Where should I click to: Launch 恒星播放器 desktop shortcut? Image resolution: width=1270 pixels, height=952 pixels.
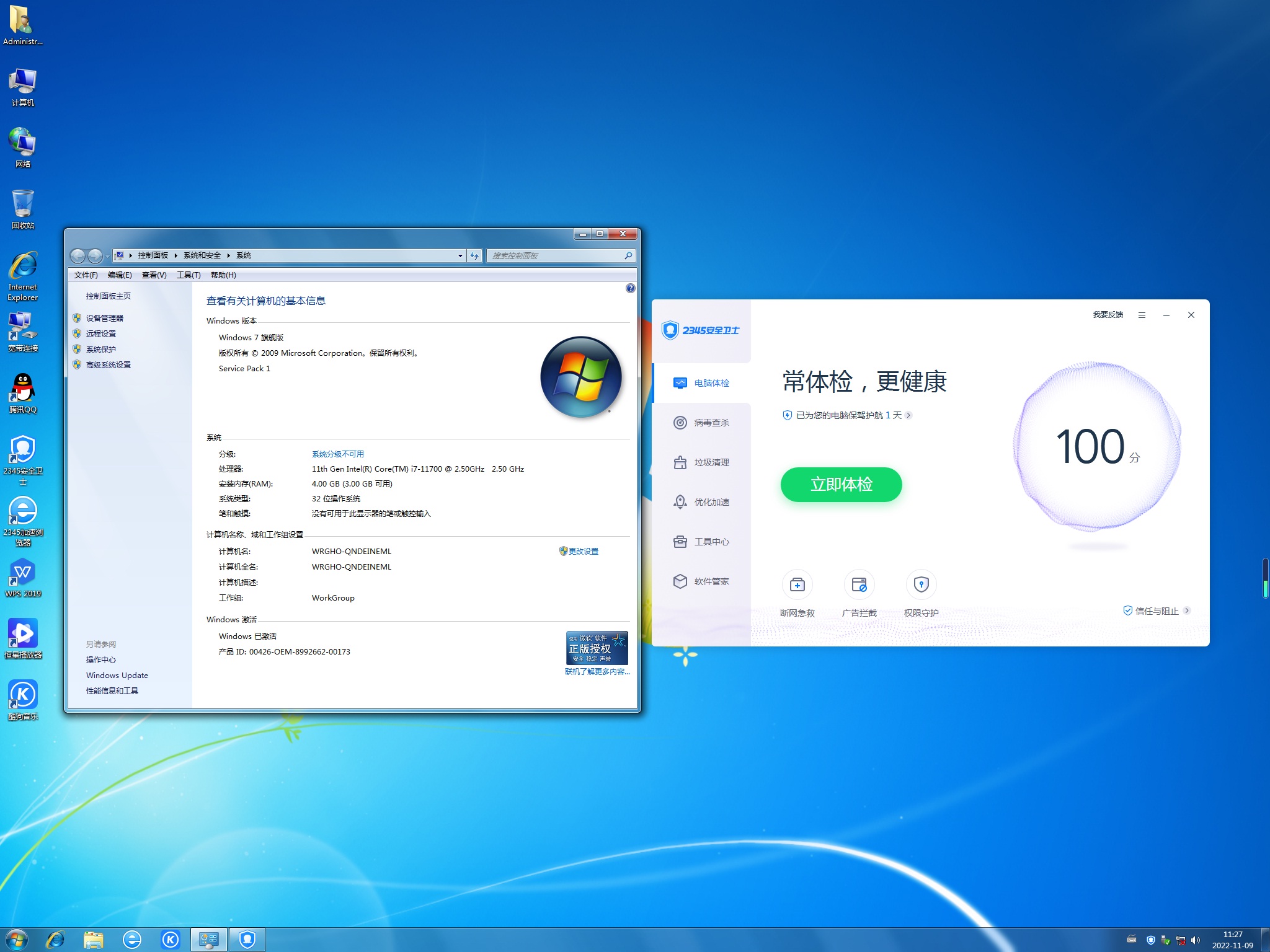[23, 639]
